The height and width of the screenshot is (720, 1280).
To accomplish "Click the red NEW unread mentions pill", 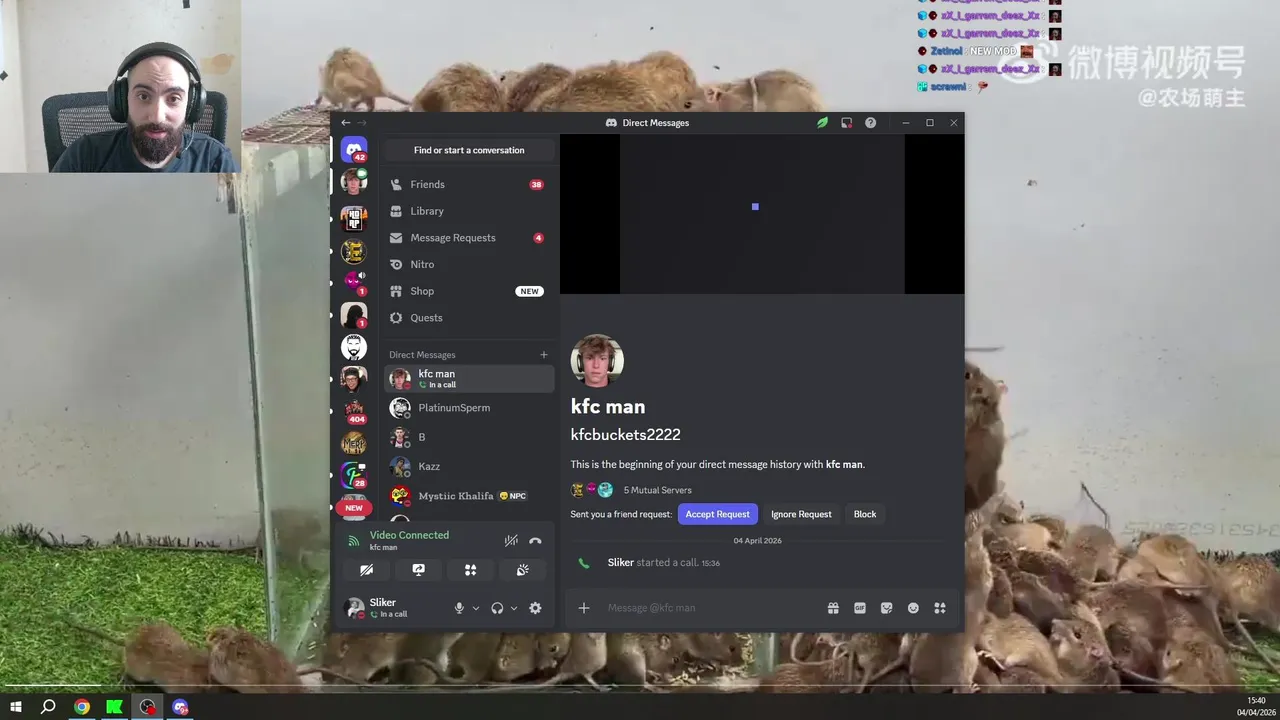I will pos(353,508).
